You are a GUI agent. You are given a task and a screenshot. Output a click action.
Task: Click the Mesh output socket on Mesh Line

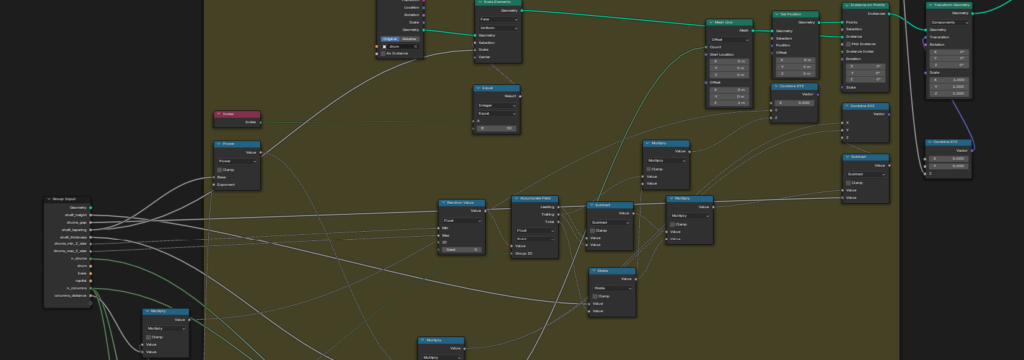752,30
